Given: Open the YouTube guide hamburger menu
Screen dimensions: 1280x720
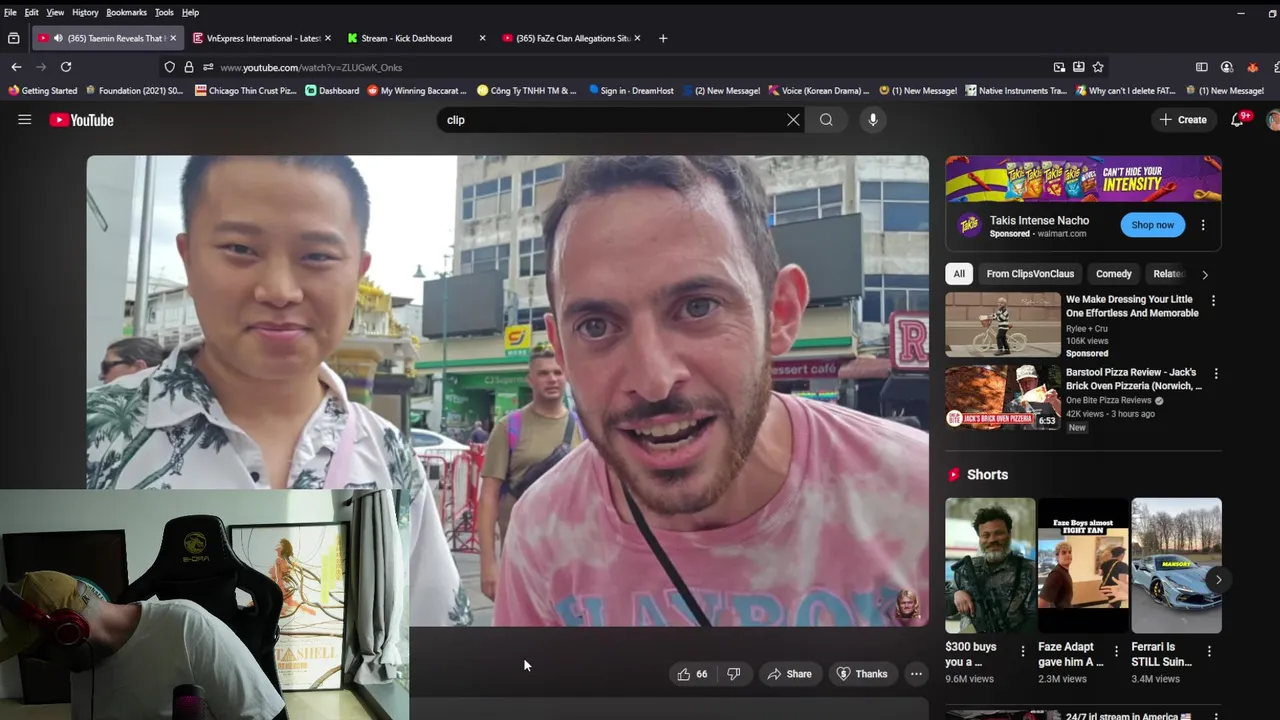Looking at the screenshot, I should tap(25, 120).
